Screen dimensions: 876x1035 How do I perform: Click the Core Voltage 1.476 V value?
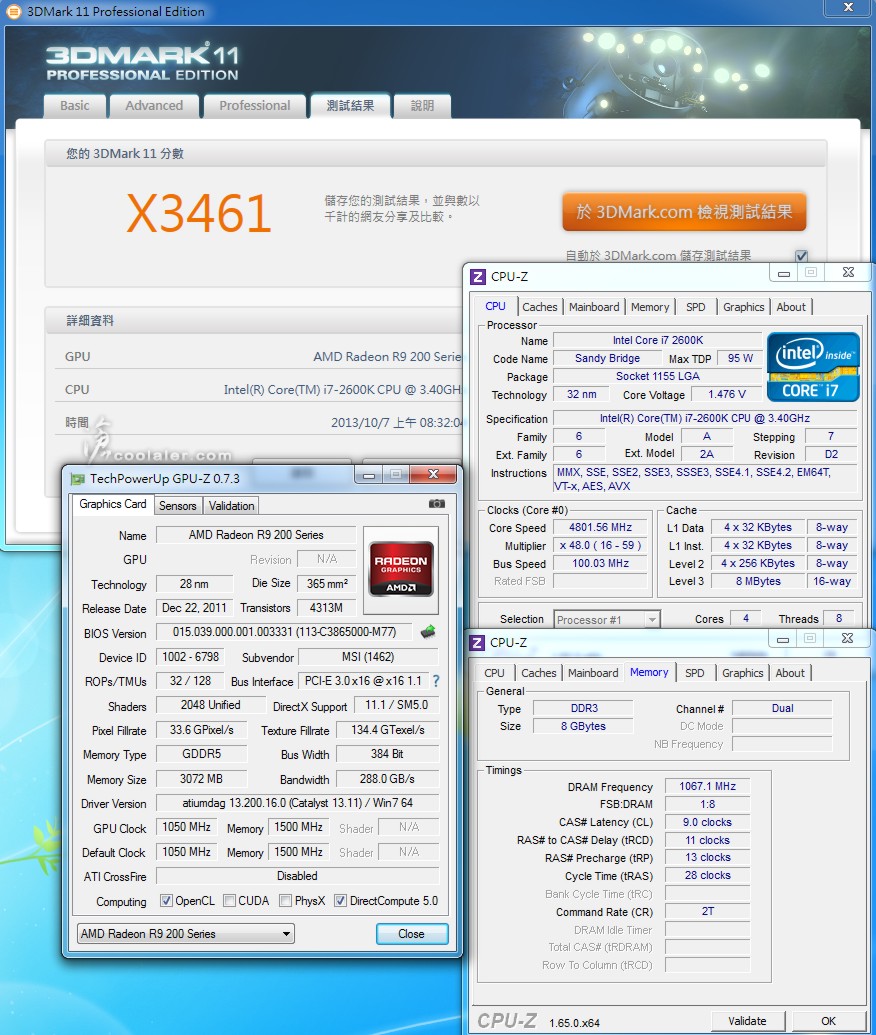click(x=727, y=394)
